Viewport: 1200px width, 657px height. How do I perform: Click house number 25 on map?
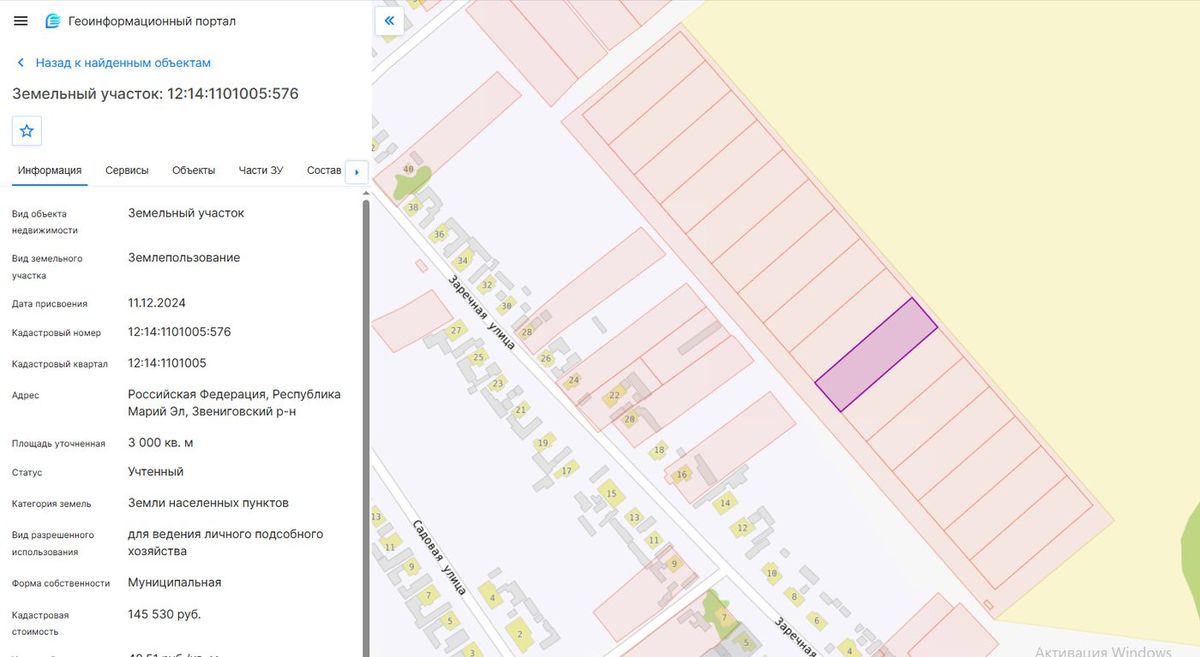479,357
